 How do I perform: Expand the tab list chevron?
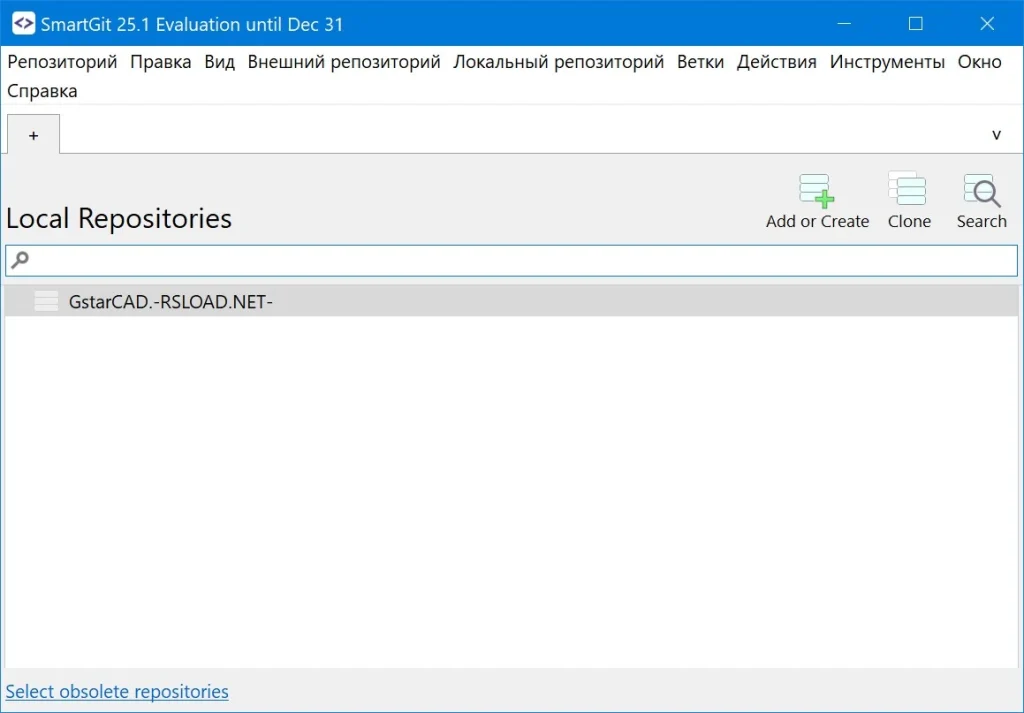coord(996,135)
